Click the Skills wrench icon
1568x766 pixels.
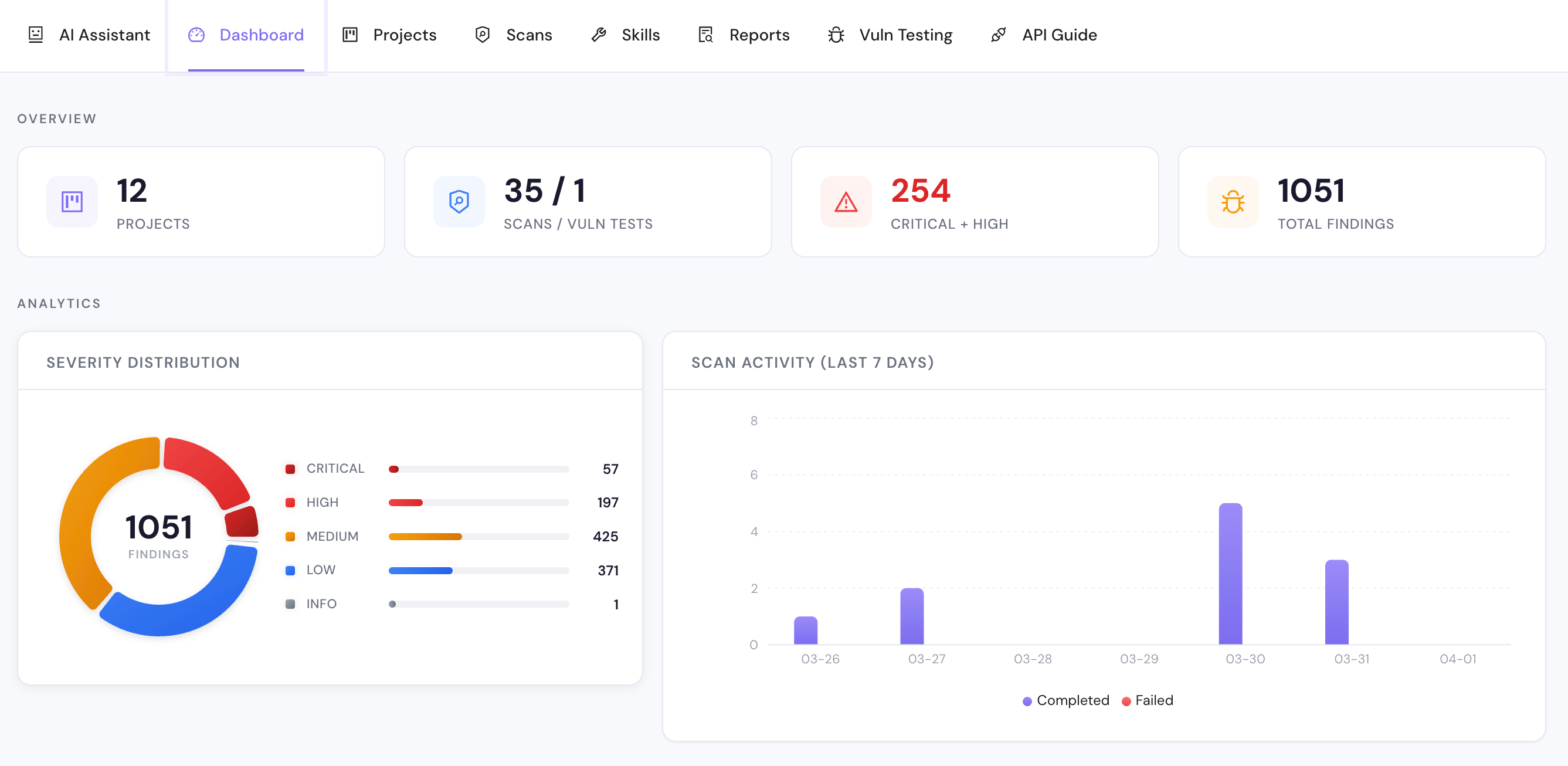click(599, 35)
